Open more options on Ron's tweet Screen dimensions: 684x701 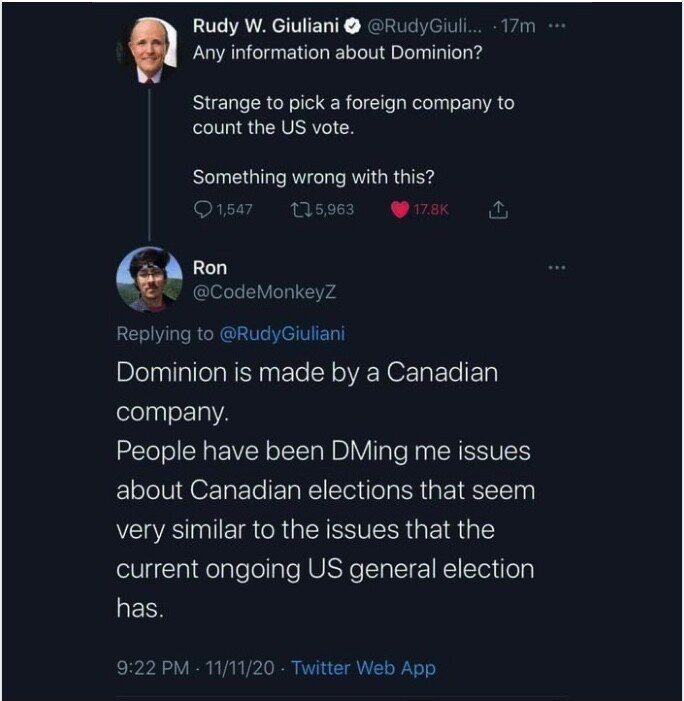(x=557, y=268)
